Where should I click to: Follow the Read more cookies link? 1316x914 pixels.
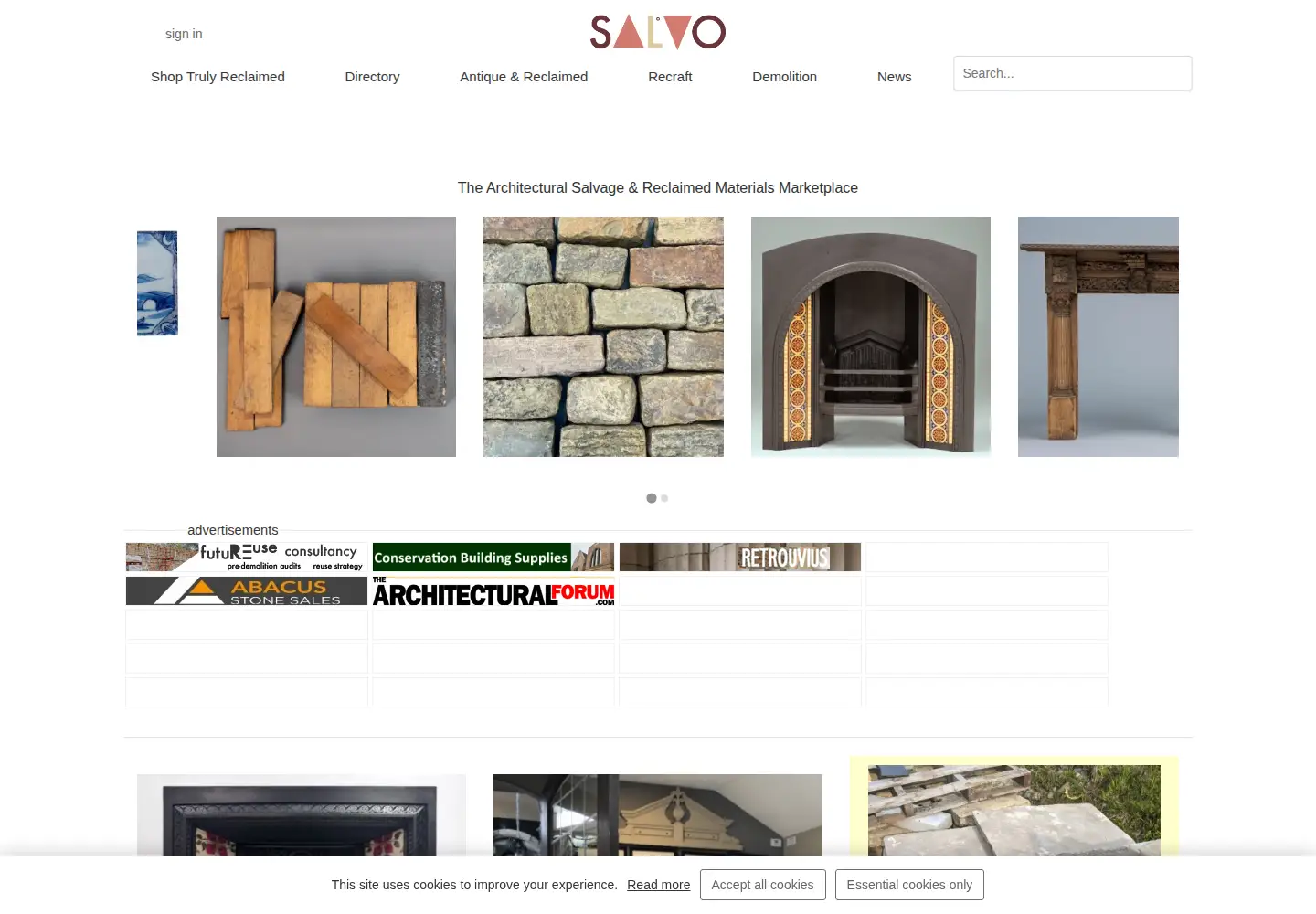[659, 885]
